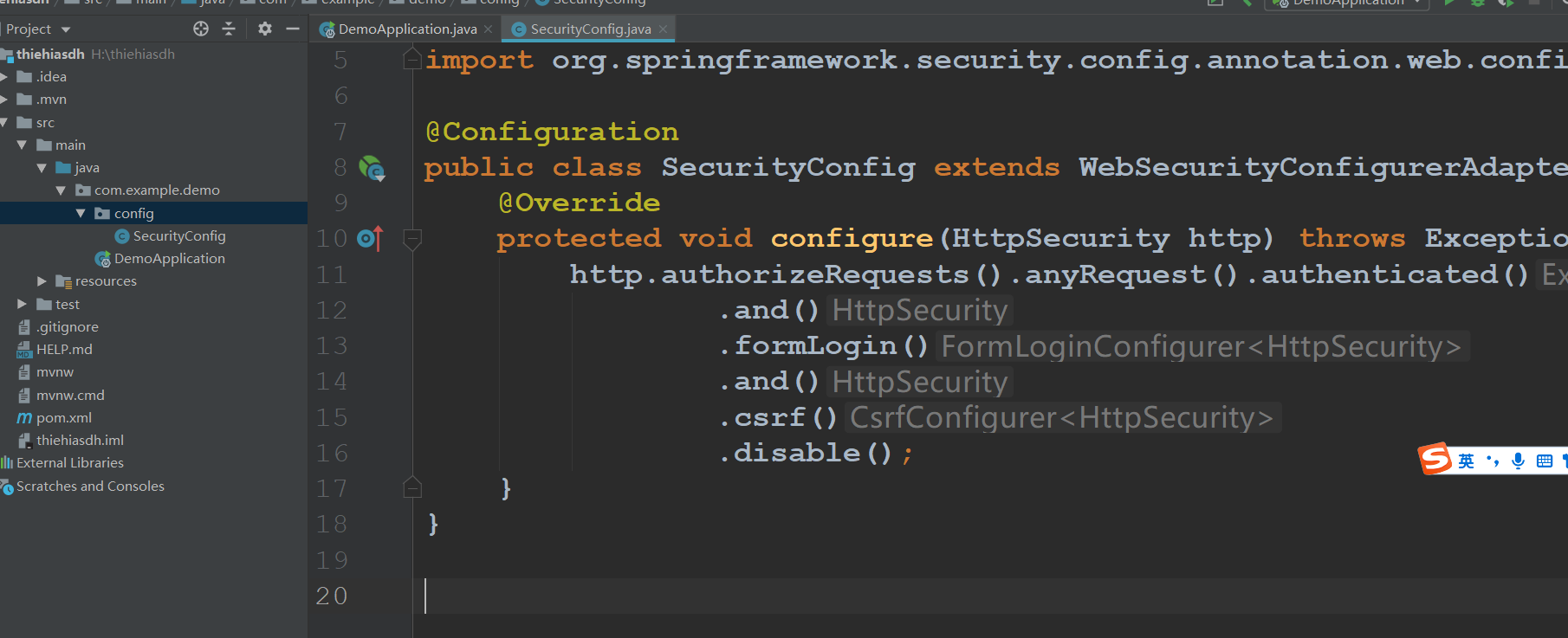The image size is (1568, 638).
Task: Switch to SecurityConfig.java tab
Action: click(591, 29)
